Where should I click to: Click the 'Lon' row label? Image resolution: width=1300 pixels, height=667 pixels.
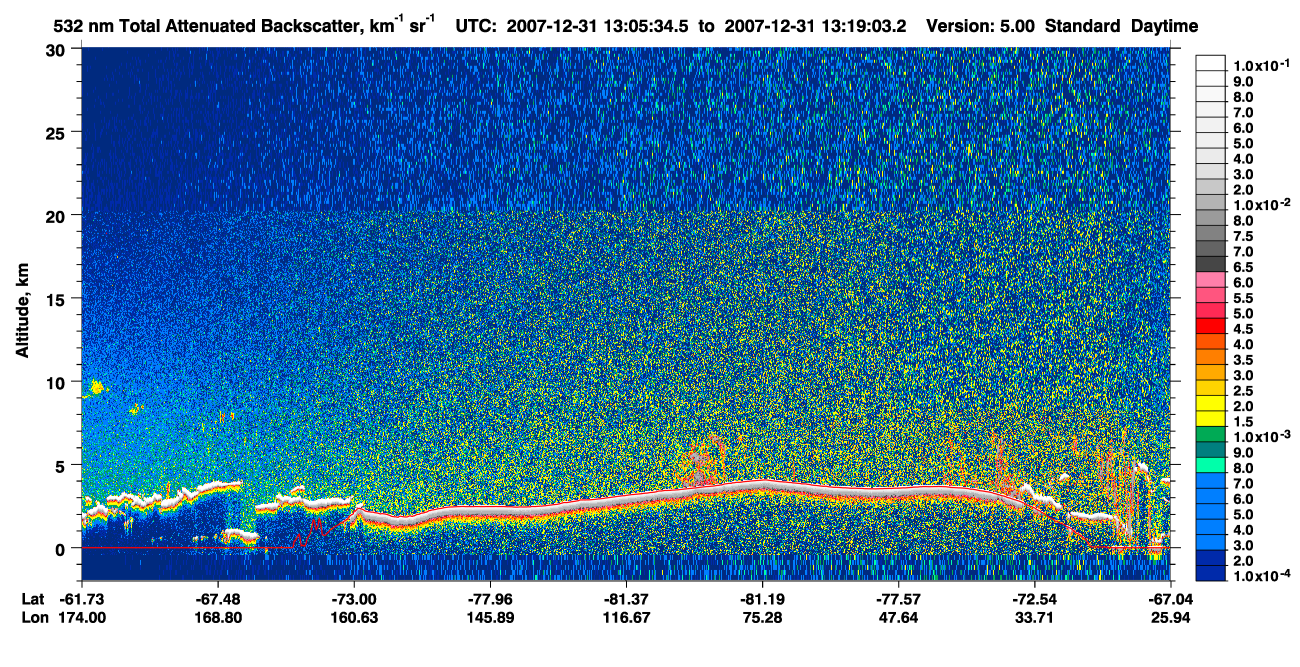click(33, 617)
